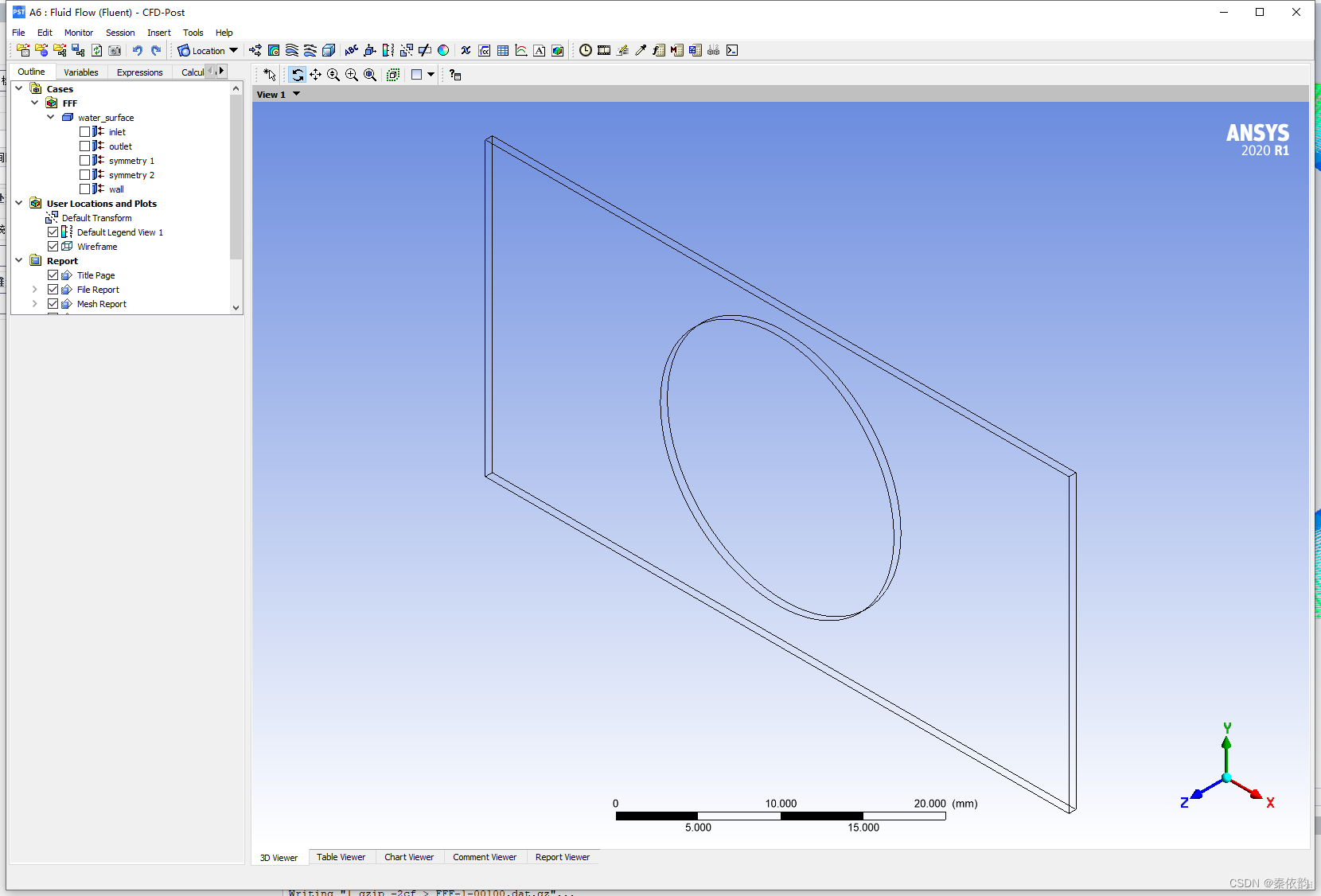Image resolution: width=1321 pixels, height=896 pixels.
Task: Open the Session menu
Action: point(120,33)
